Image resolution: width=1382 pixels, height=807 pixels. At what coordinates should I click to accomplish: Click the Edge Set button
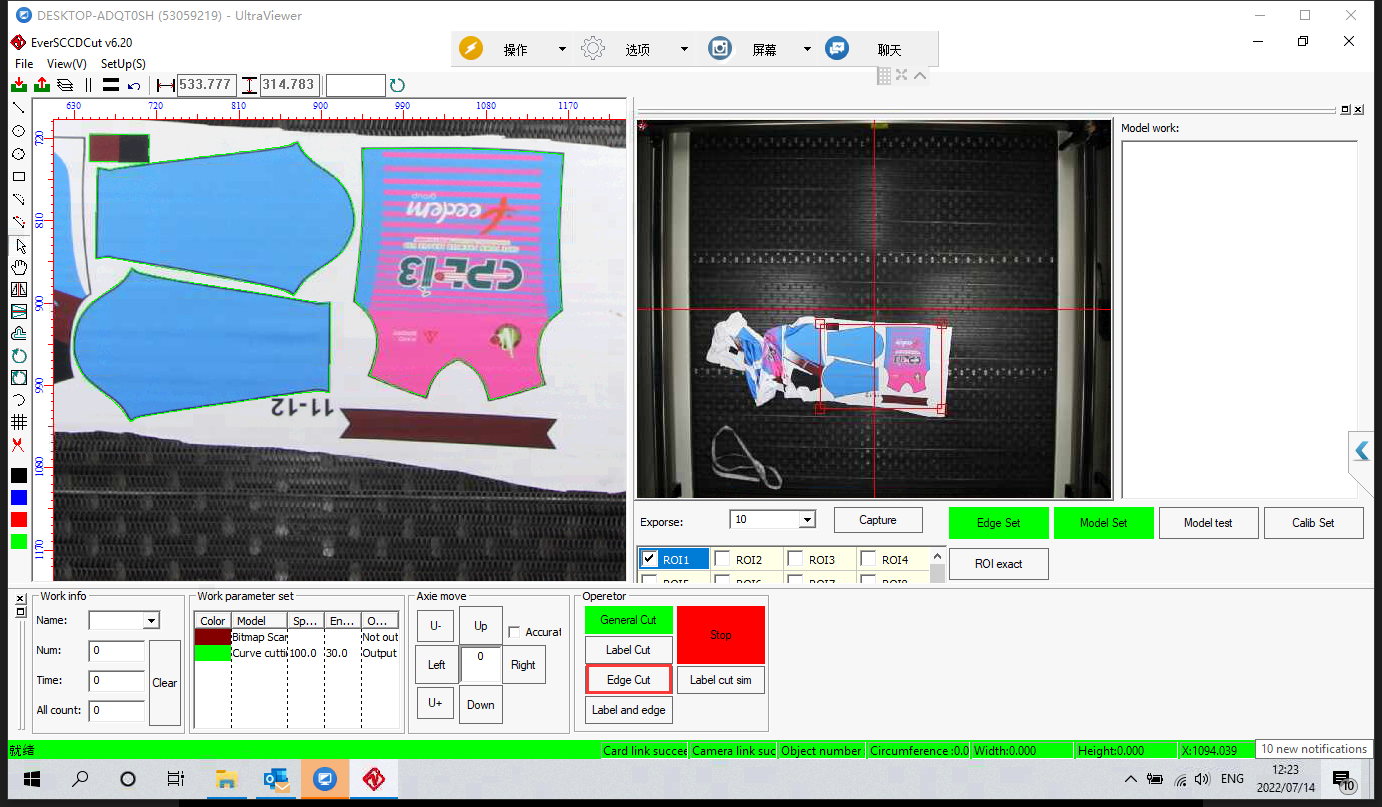(999, 523)
